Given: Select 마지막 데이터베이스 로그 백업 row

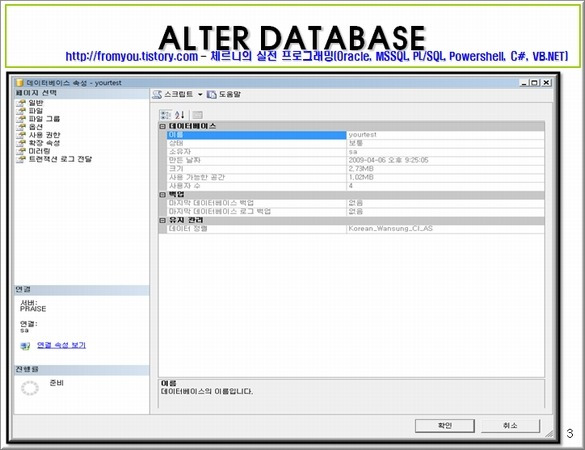Looking at the screenshot, I should click(355, 212).
